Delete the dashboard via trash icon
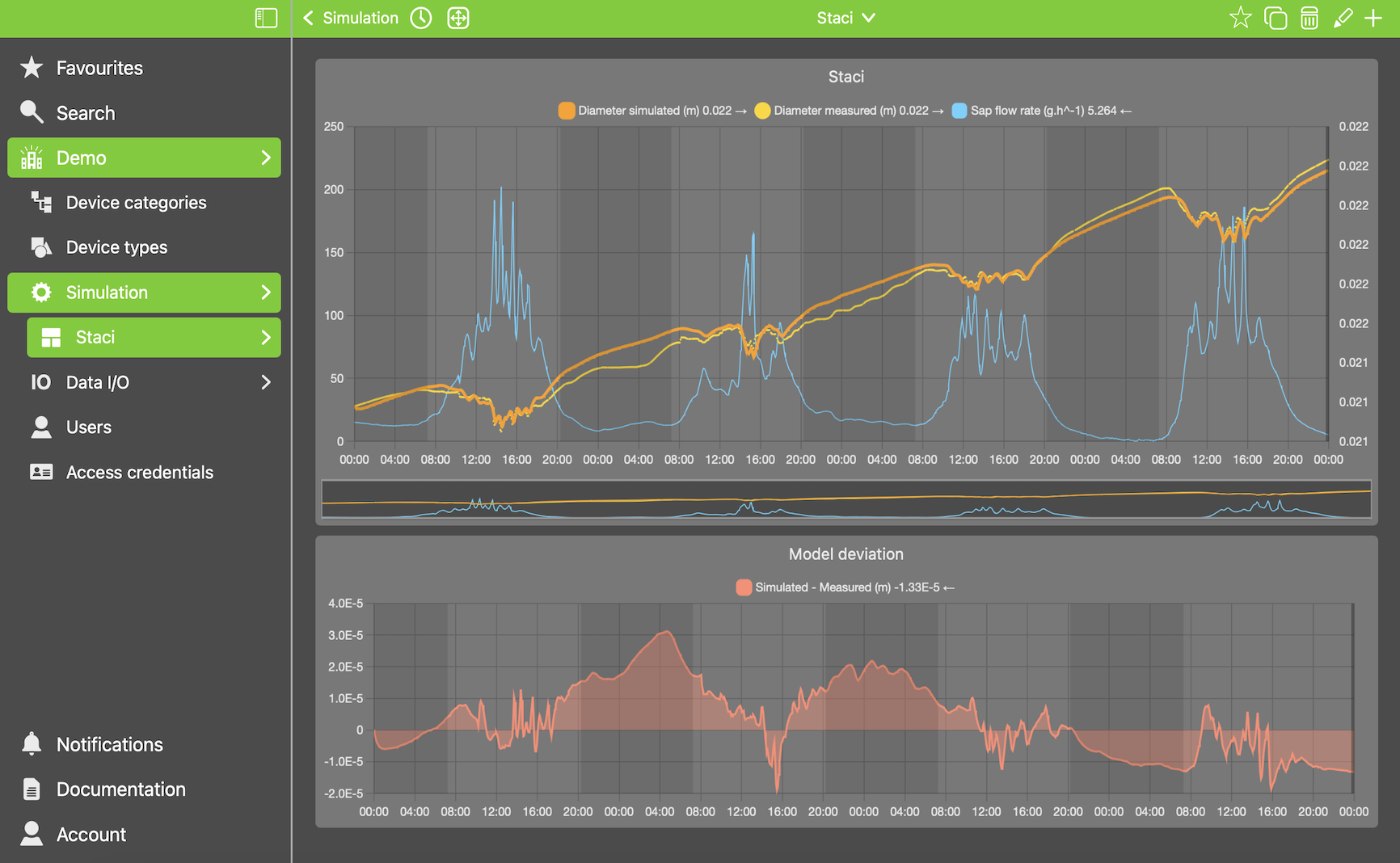Viewport: 1400px width, 863px height. [1310, 17]
